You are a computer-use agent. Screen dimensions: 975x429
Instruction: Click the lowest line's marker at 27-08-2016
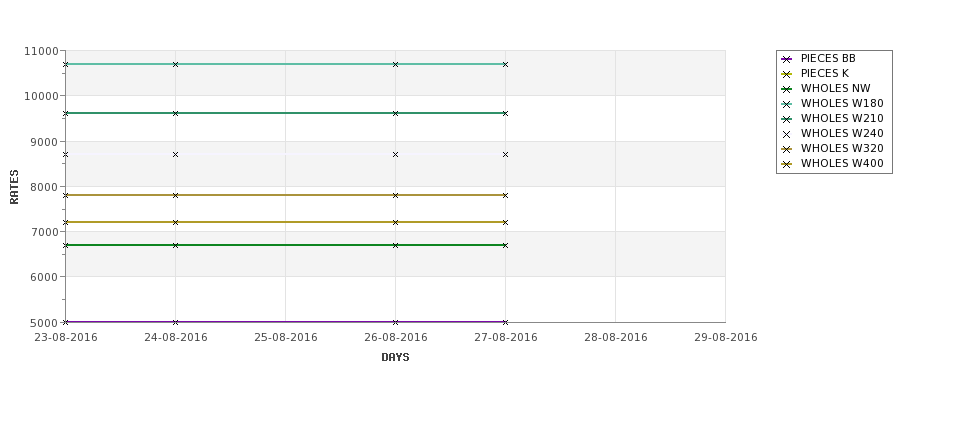(505, 322)
